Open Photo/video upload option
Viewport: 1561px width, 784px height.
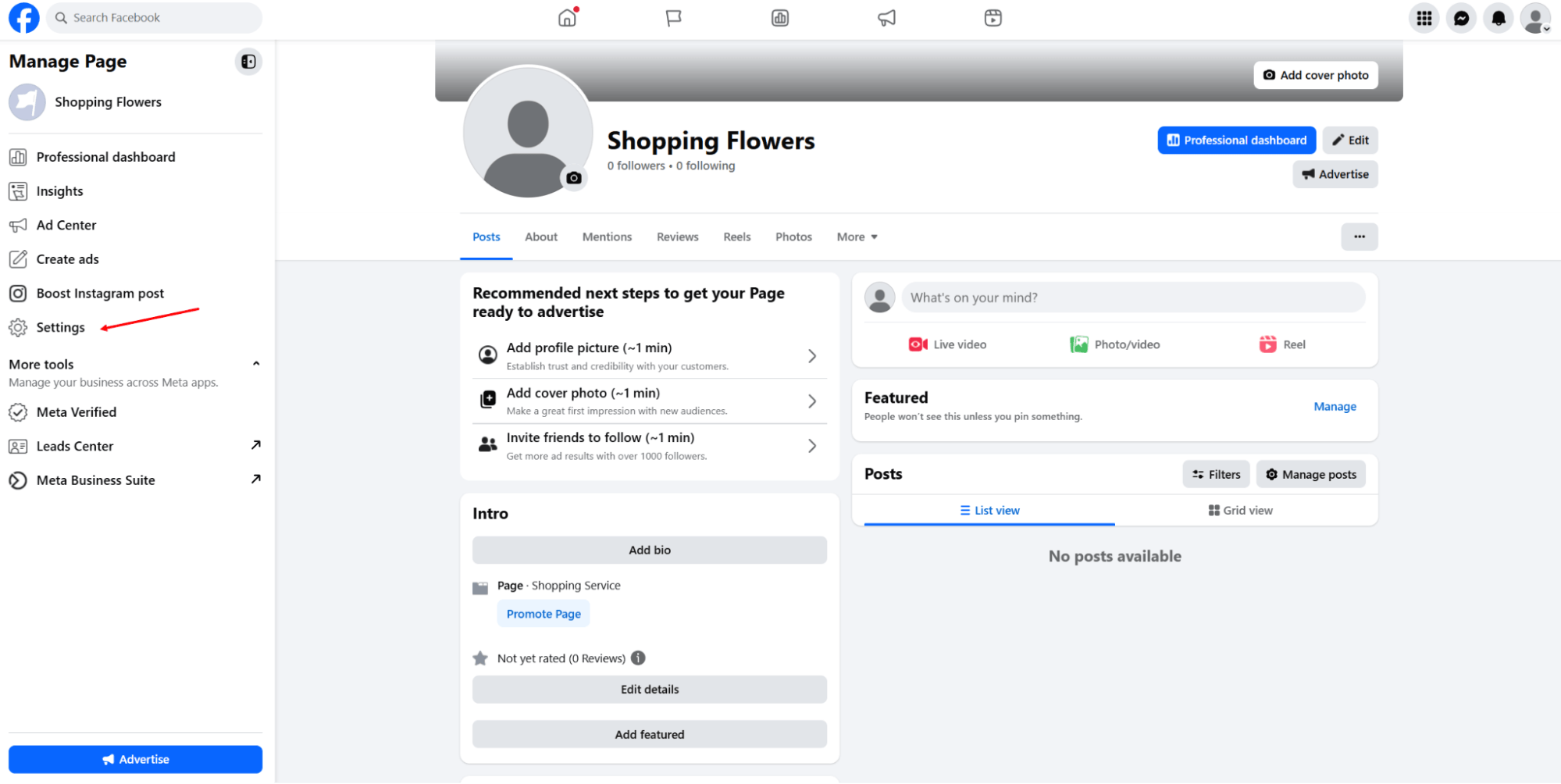coord(1114,344)
